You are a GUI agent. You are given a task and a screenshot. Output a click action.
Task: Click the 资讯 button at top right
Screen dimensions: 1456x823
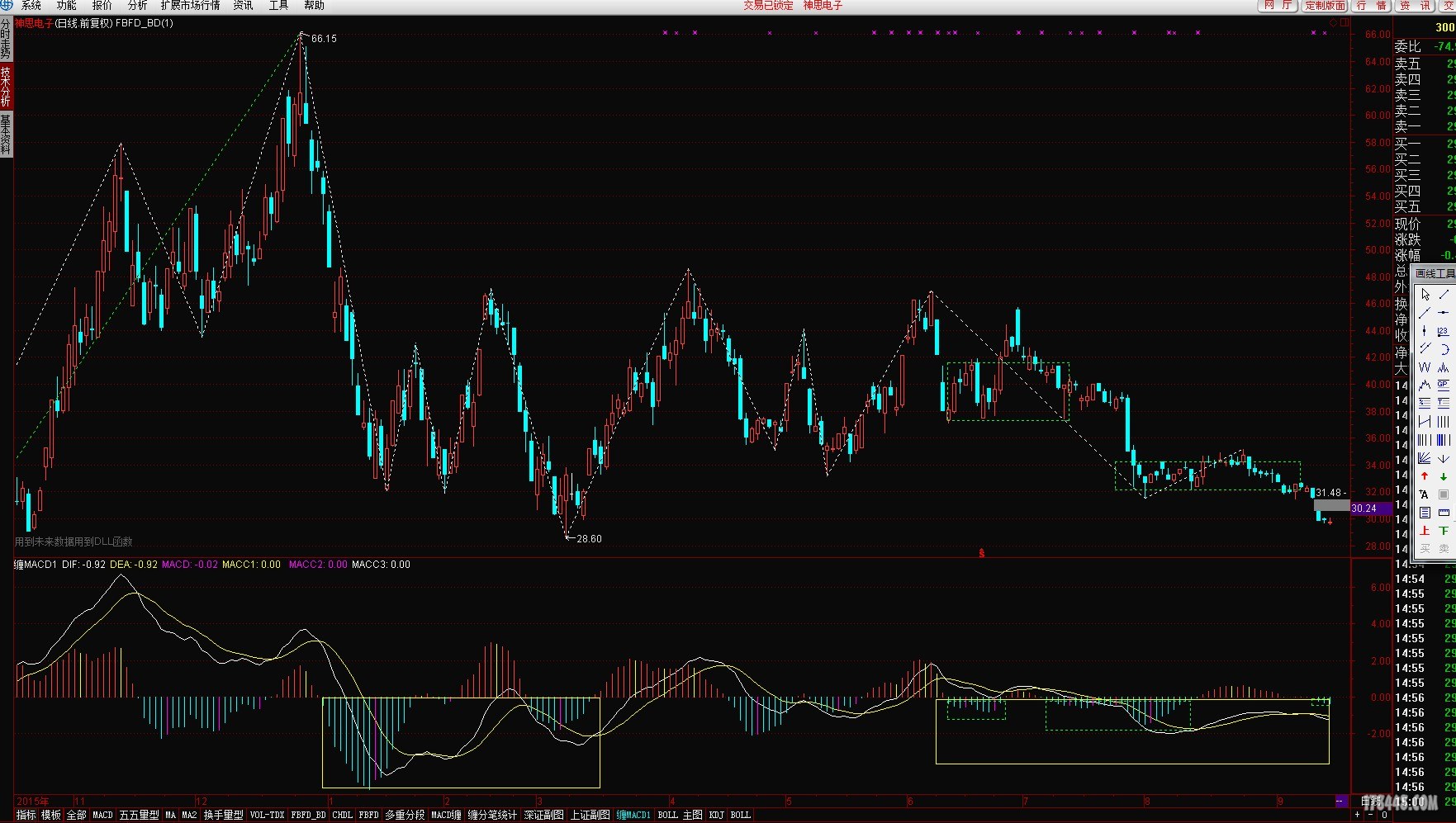click(1415, 6)
